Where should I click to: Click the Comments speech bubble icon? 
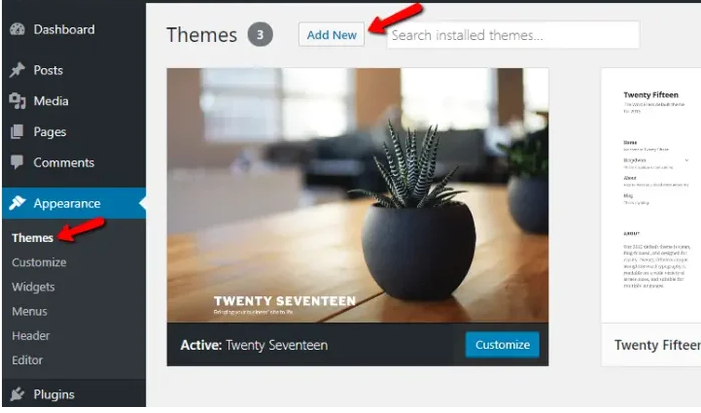tap(17, 162)
